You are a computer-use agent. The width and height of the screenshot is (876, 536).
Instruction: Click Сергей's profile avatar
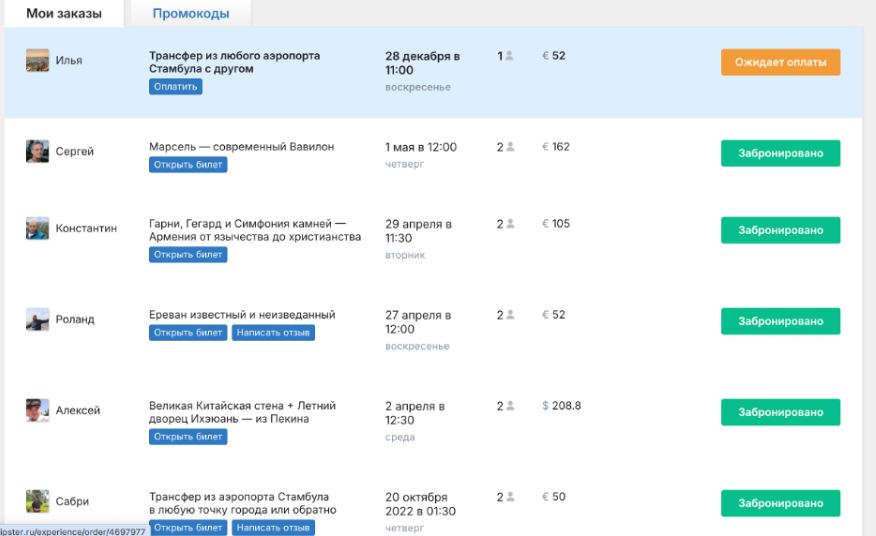(x=37, y=152)
